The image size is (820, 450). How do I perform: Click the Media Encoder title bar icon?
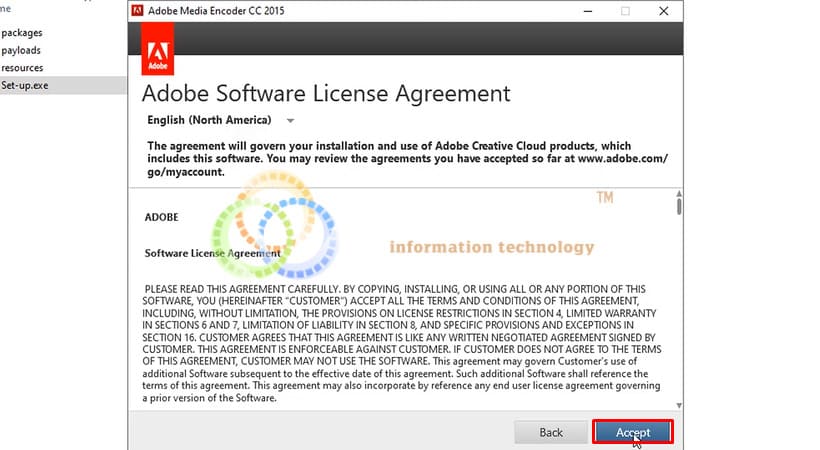pos(138,10)
